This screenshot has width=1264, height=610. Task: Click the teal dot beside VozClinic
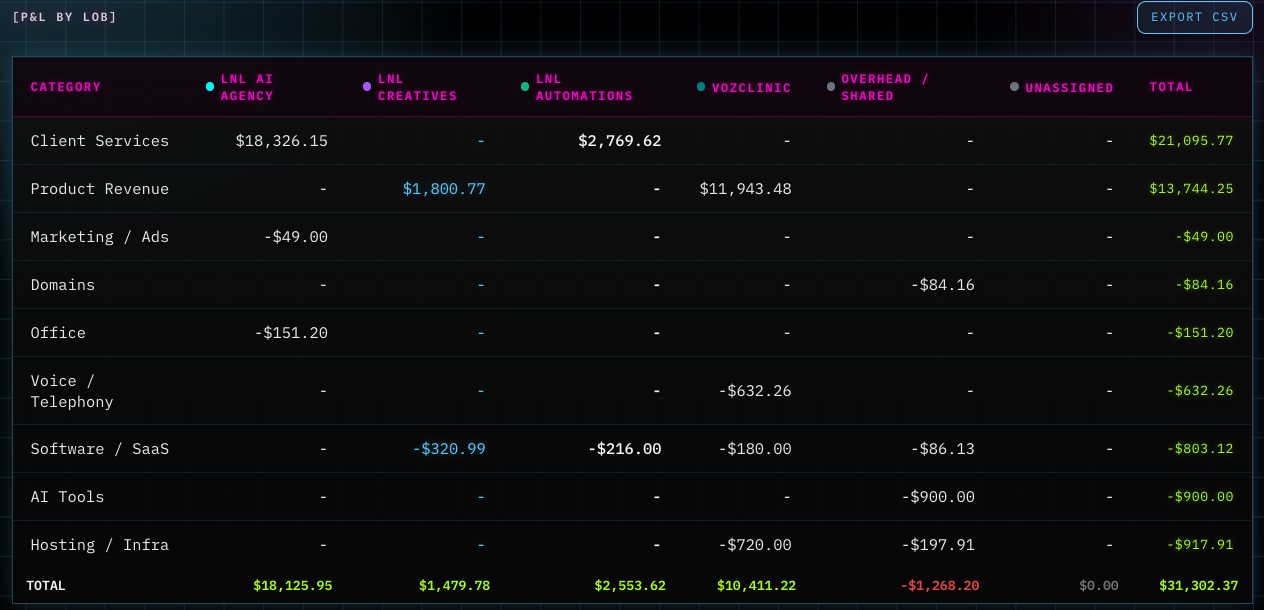point(701,87)
